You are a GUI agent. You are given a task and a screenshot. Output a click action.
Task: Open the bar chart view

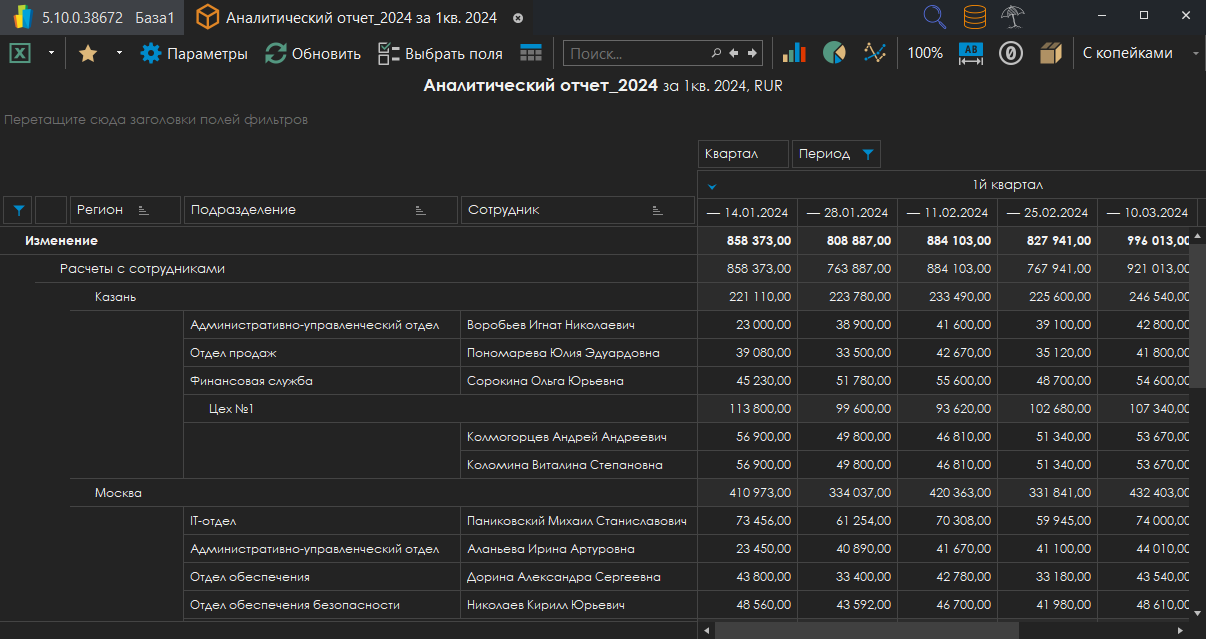pyautogui.click(x=794, y=54)
